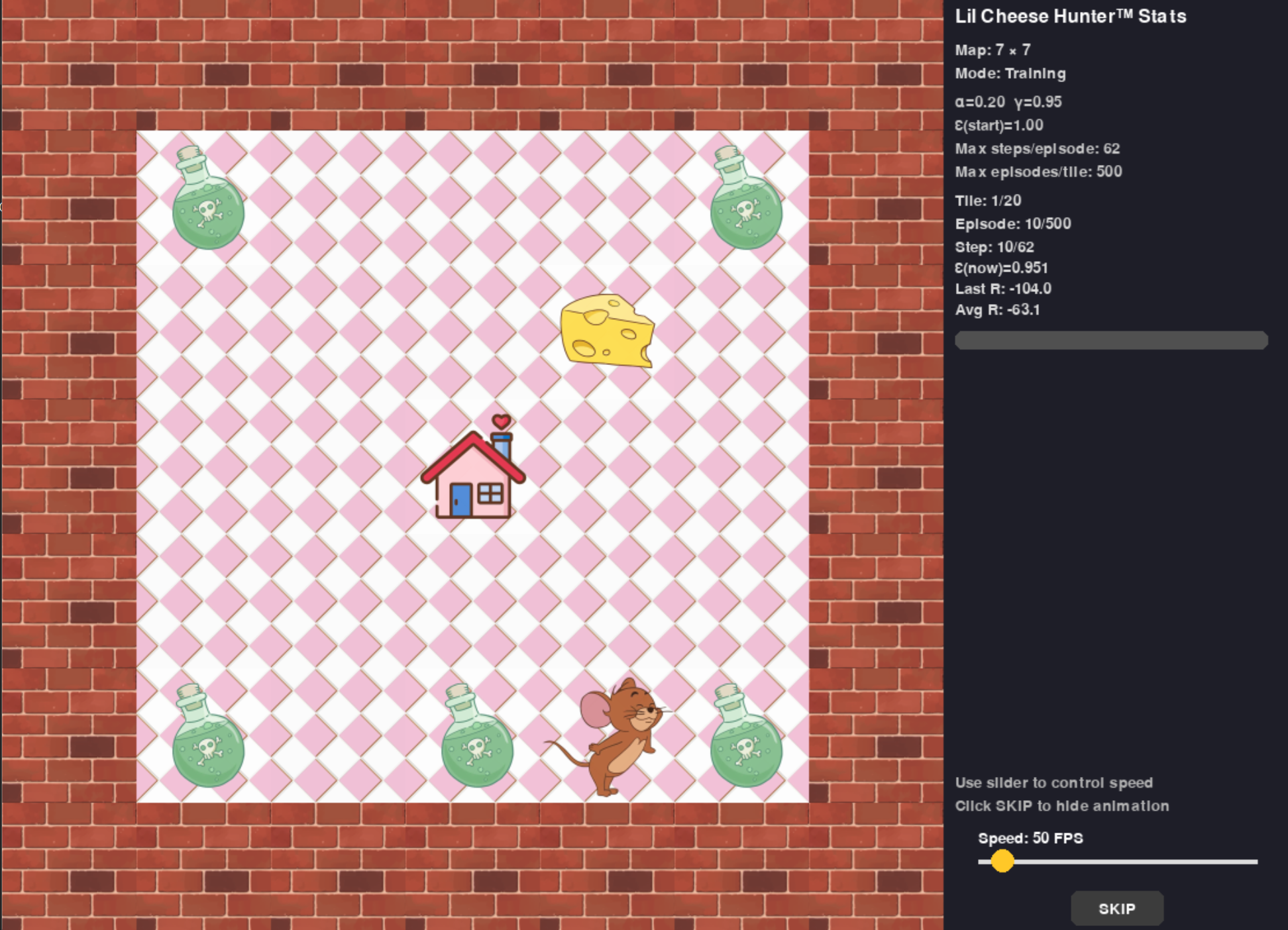Click the Speed: 50 FPS label
This screenshot has height=930, width=1288.
point(1030,838)
